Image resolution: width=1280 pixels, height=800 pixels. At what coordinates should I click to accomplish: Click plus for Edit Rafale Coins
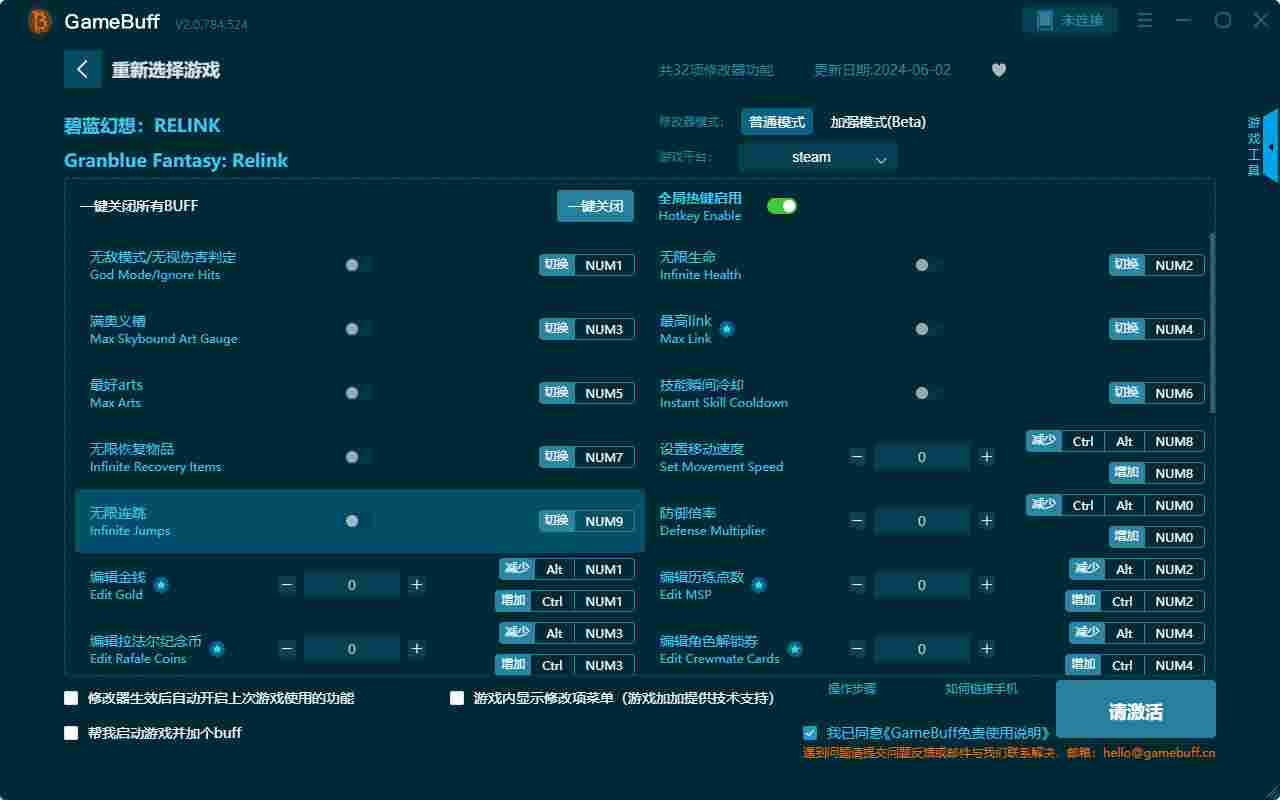click(417, 649)
